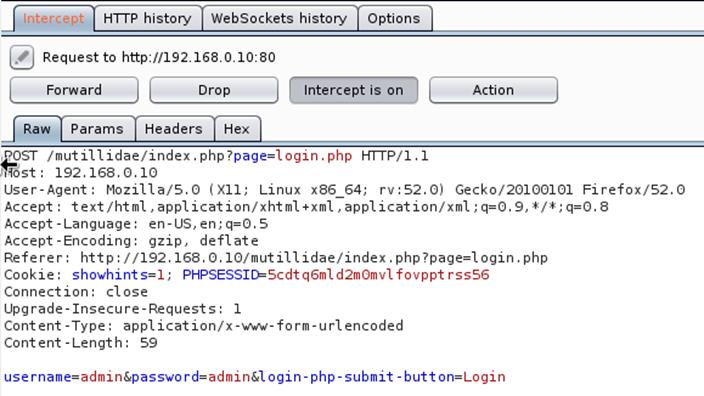Click the pencil edit icon beside request target
Screen dimensions: 704x396
(22, 57)
